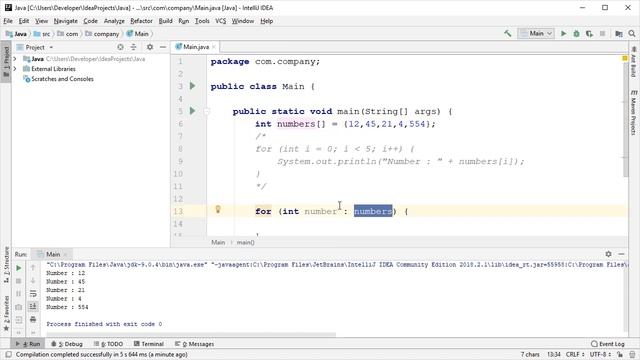The height and width of the screenshot is (360, 640).
Task: Click run gutter arrow beside class Main
Action: point(193,86)
